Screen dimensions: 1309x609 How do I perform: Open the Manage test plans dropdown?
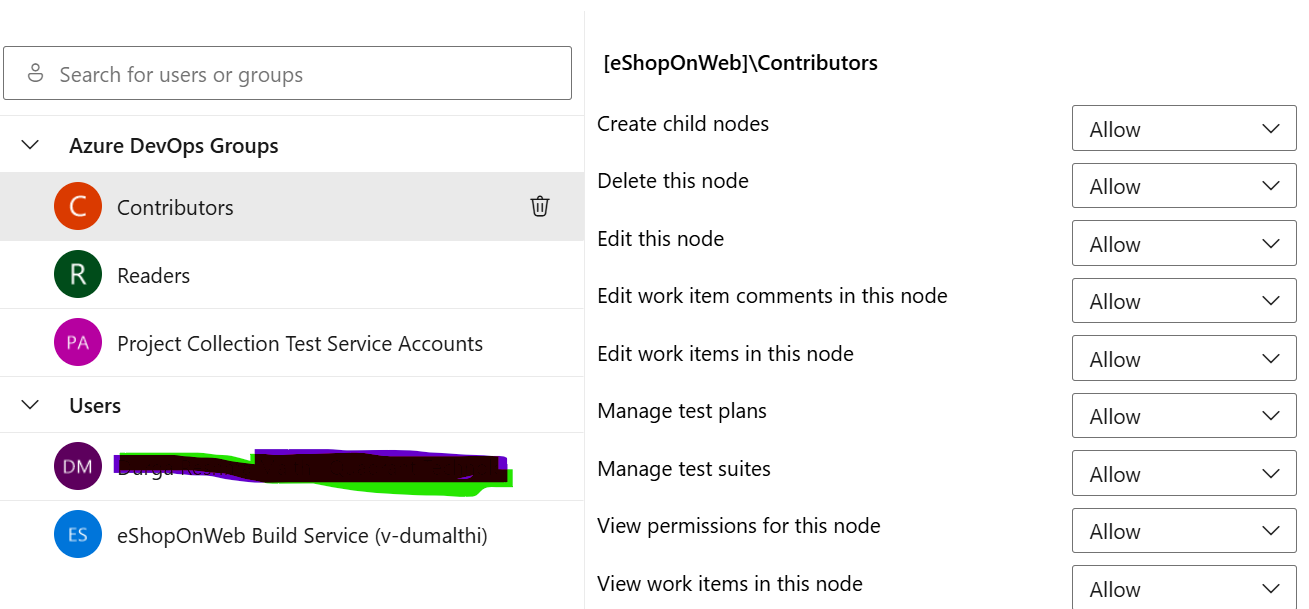(1184, 415)
